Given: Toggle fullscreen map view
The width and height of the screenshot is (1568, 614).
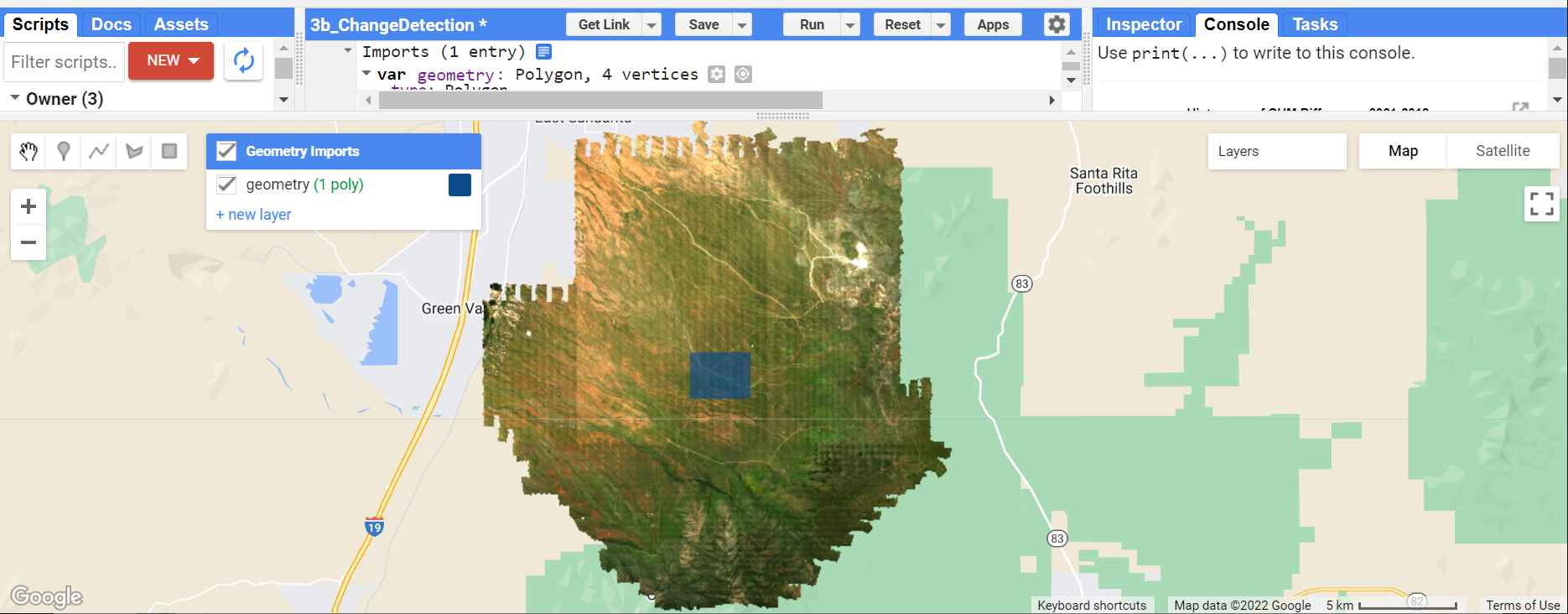Looking at the screenshot, I should [x=1541, y=204].
